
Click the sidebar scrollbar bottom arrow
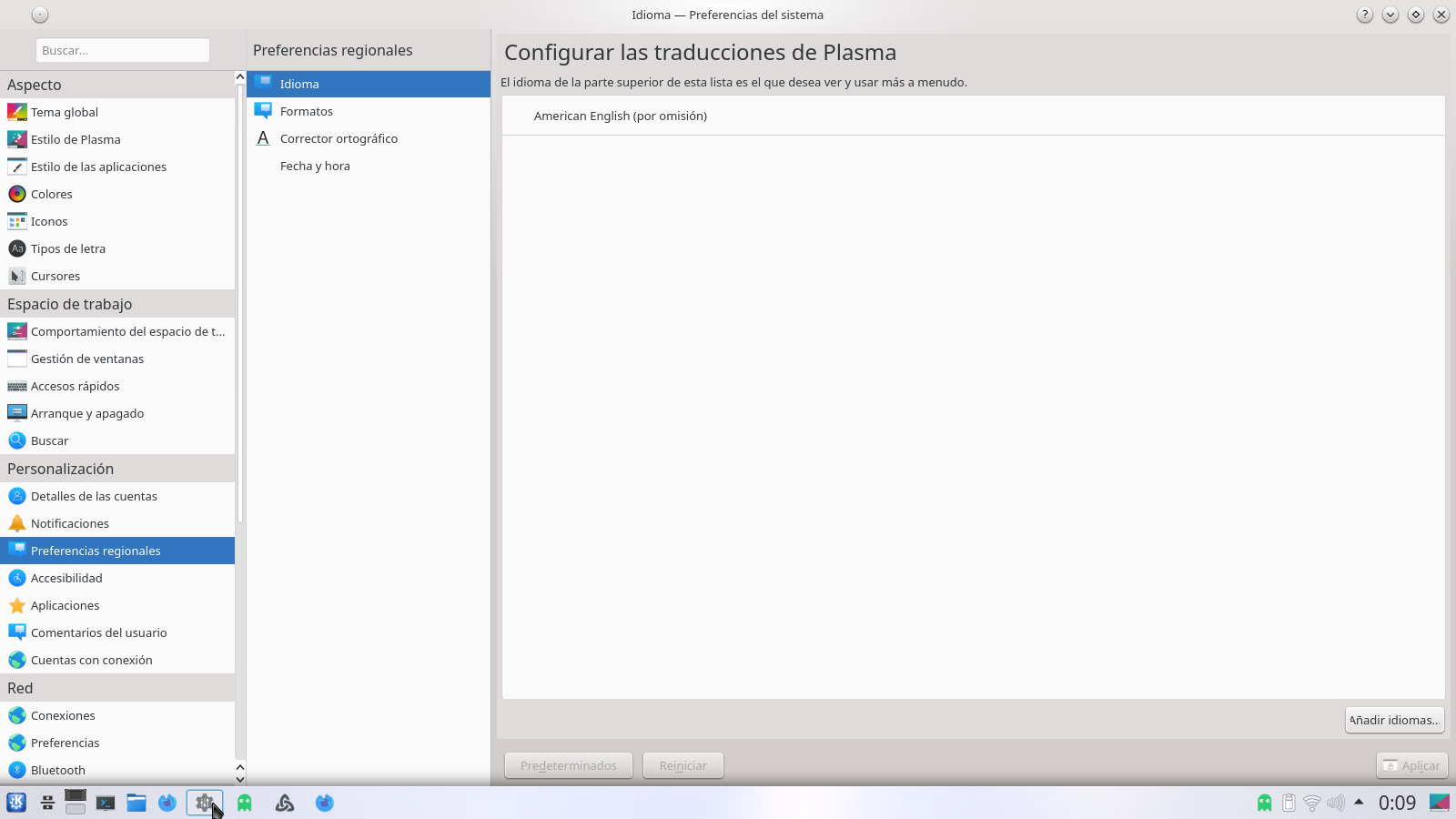click(x=240, y=778)
